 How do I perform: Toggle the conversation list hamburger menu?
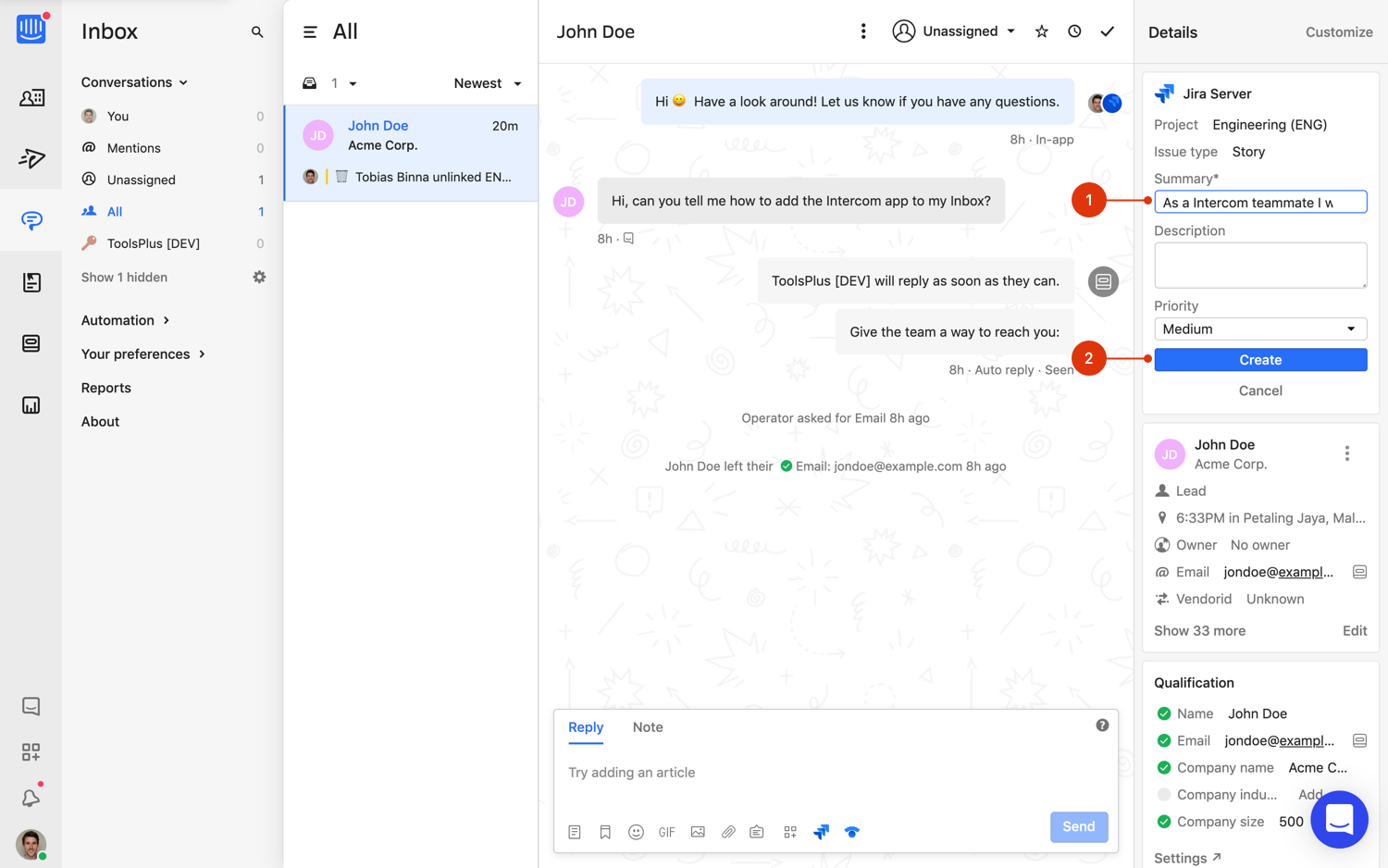(310, 32)
